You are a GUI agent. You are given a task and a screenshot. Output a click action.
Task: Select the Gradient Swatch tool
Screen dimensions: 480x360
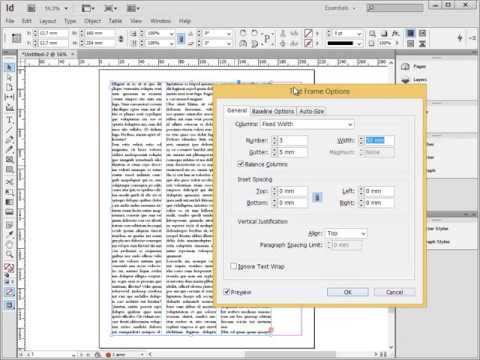coord(9,202)
